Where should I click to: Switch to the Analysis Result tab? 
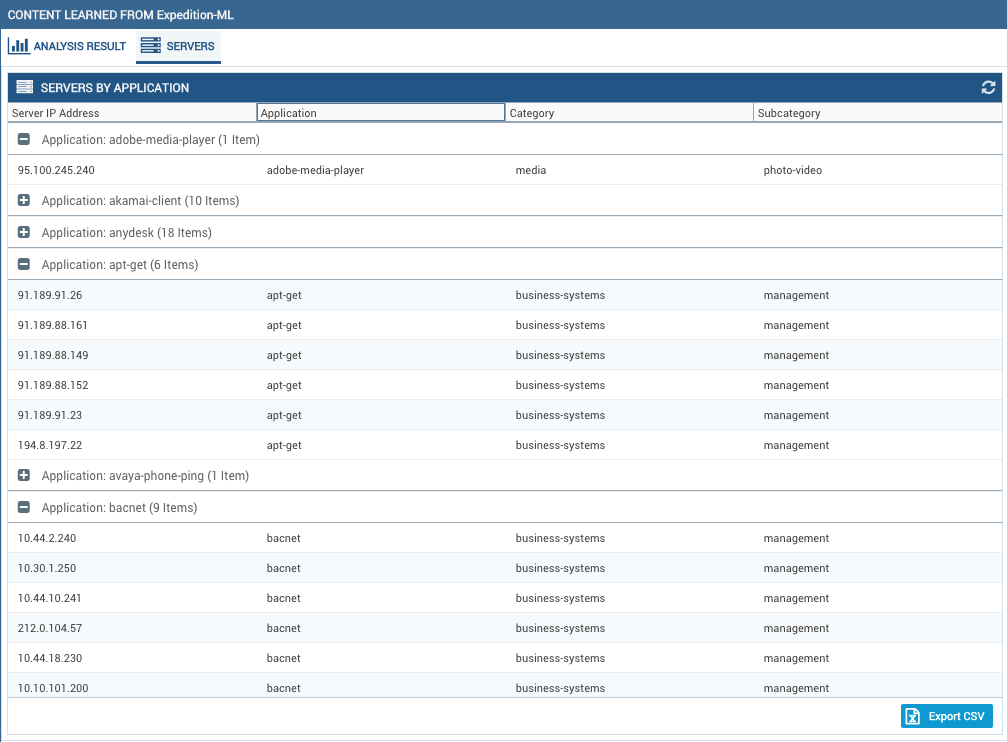67,46
